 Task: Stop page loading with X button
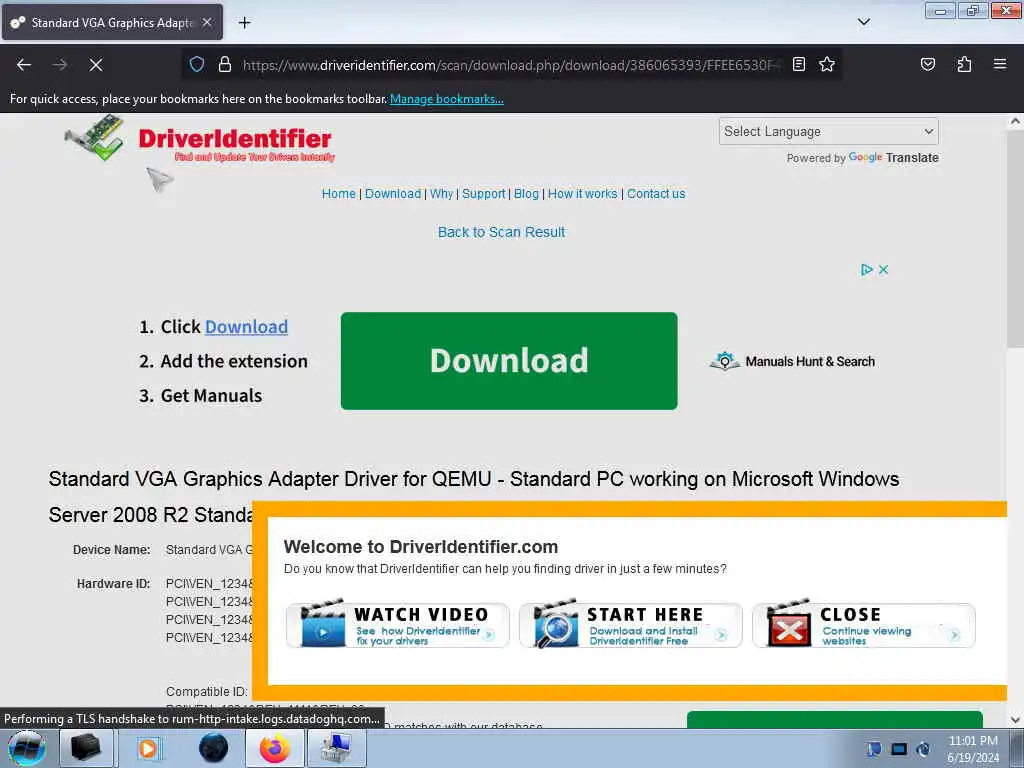95,65
